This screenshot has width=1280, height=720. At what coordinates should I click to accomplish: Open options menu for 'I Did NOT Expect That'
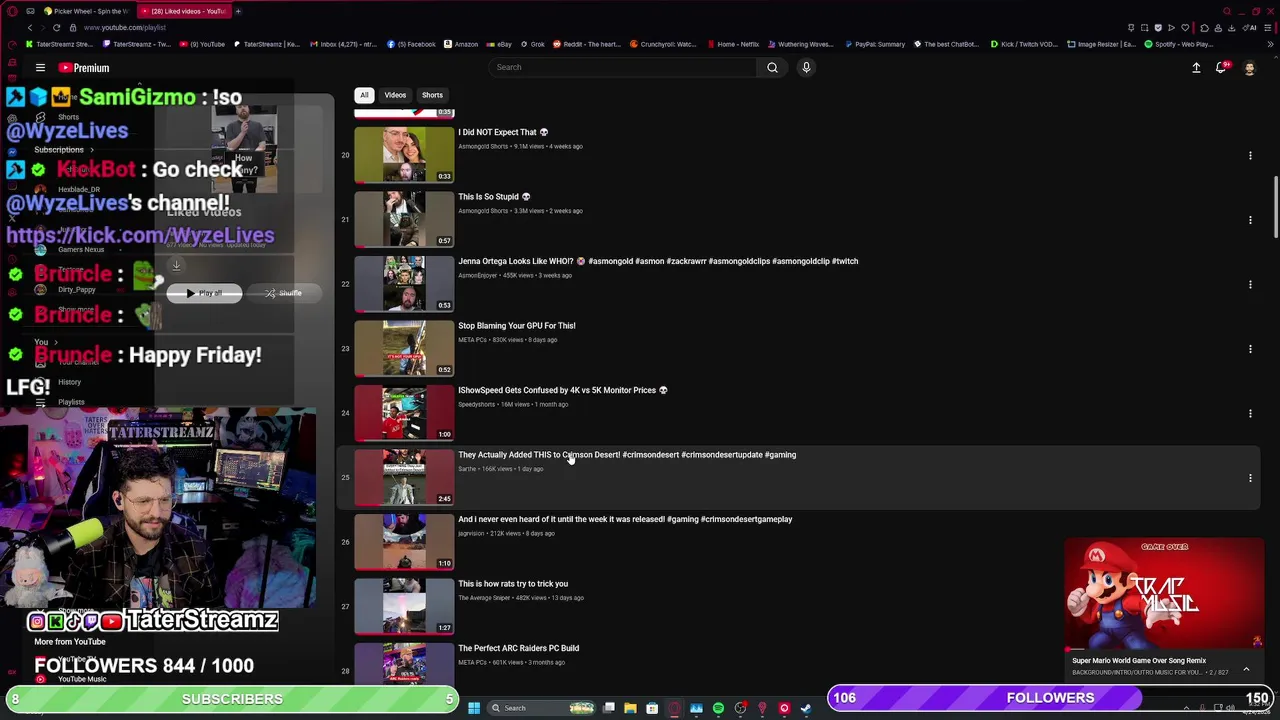pyautogui.click(x=1250, y=155)
